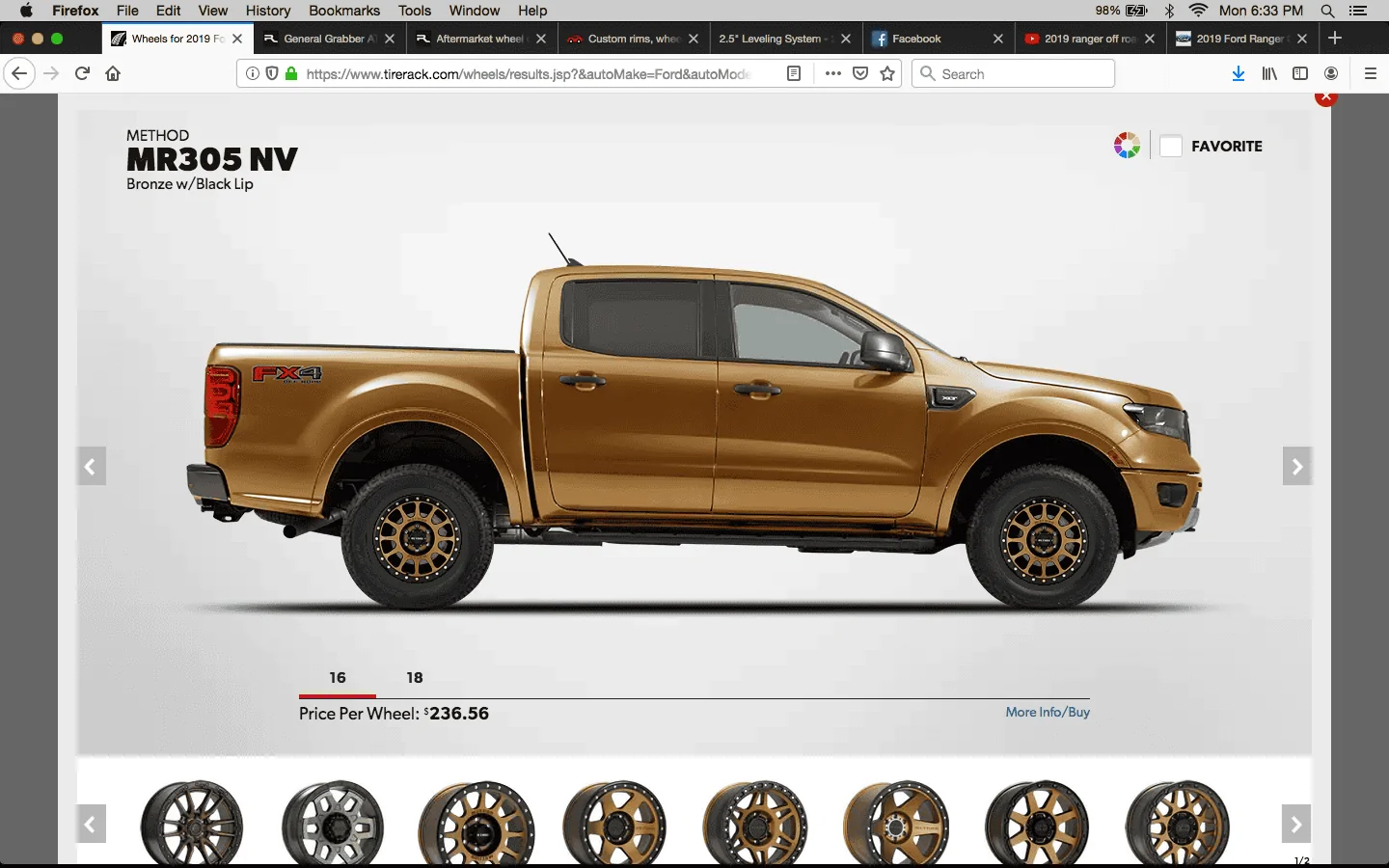Click the tirerack URL address field
The image size is (1389, 868).
point(529,73)
